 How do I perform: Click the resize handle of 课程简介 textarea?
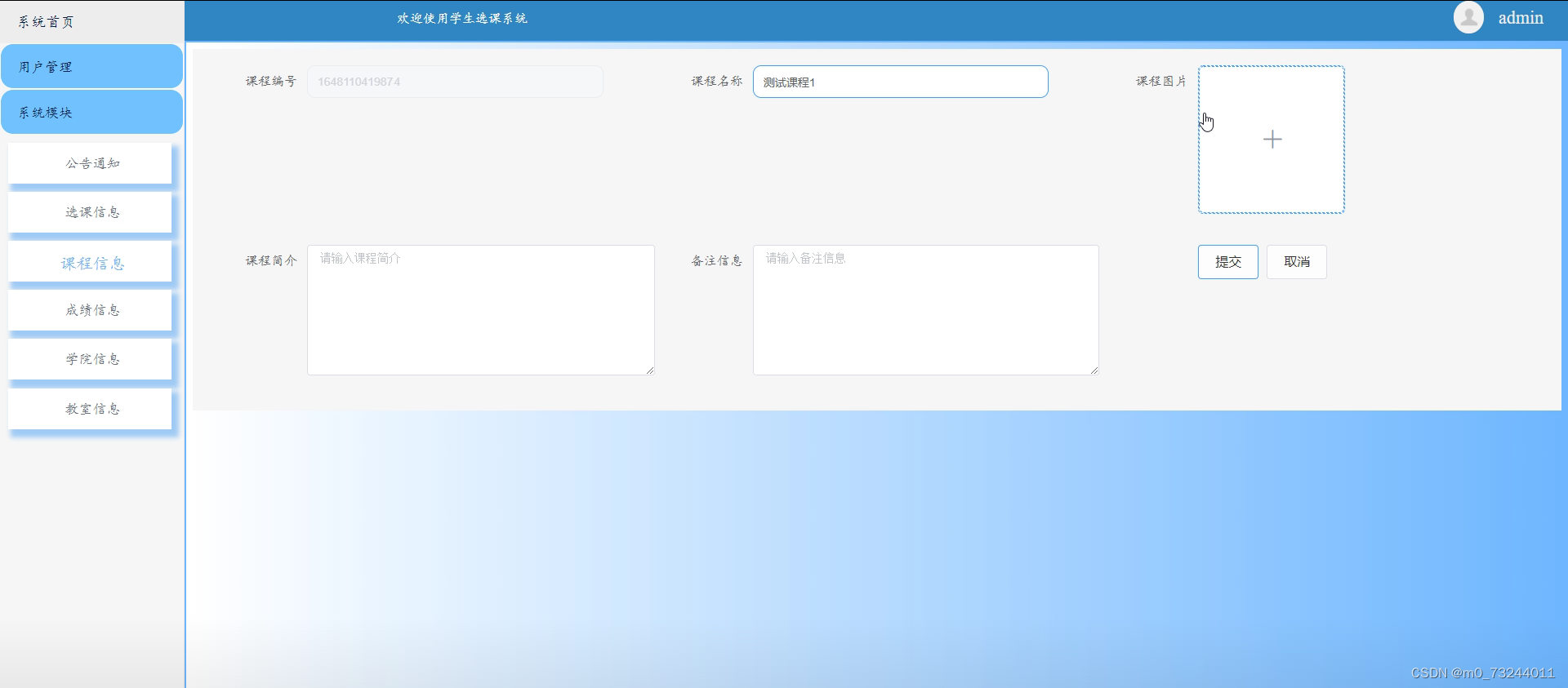tap(650, 371)
